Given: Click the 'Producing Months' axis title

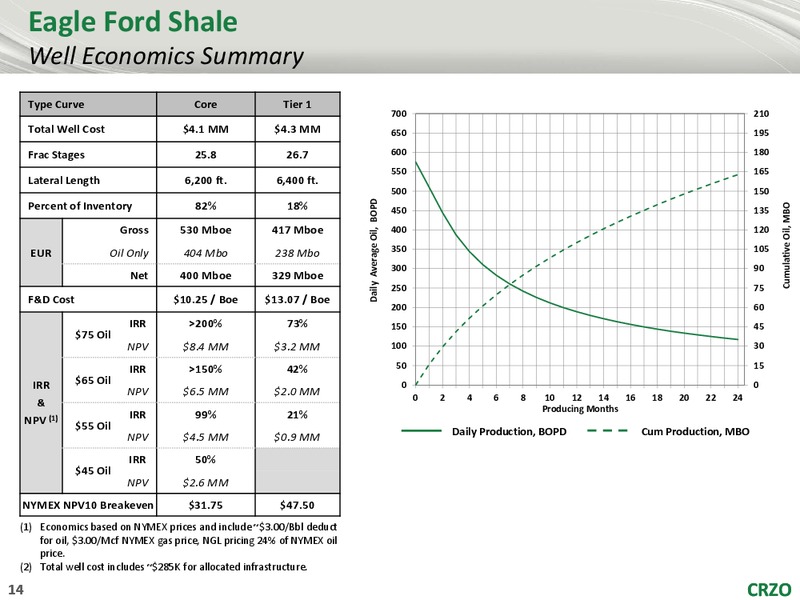Looking at the screenshot, I should coord(580,409).
